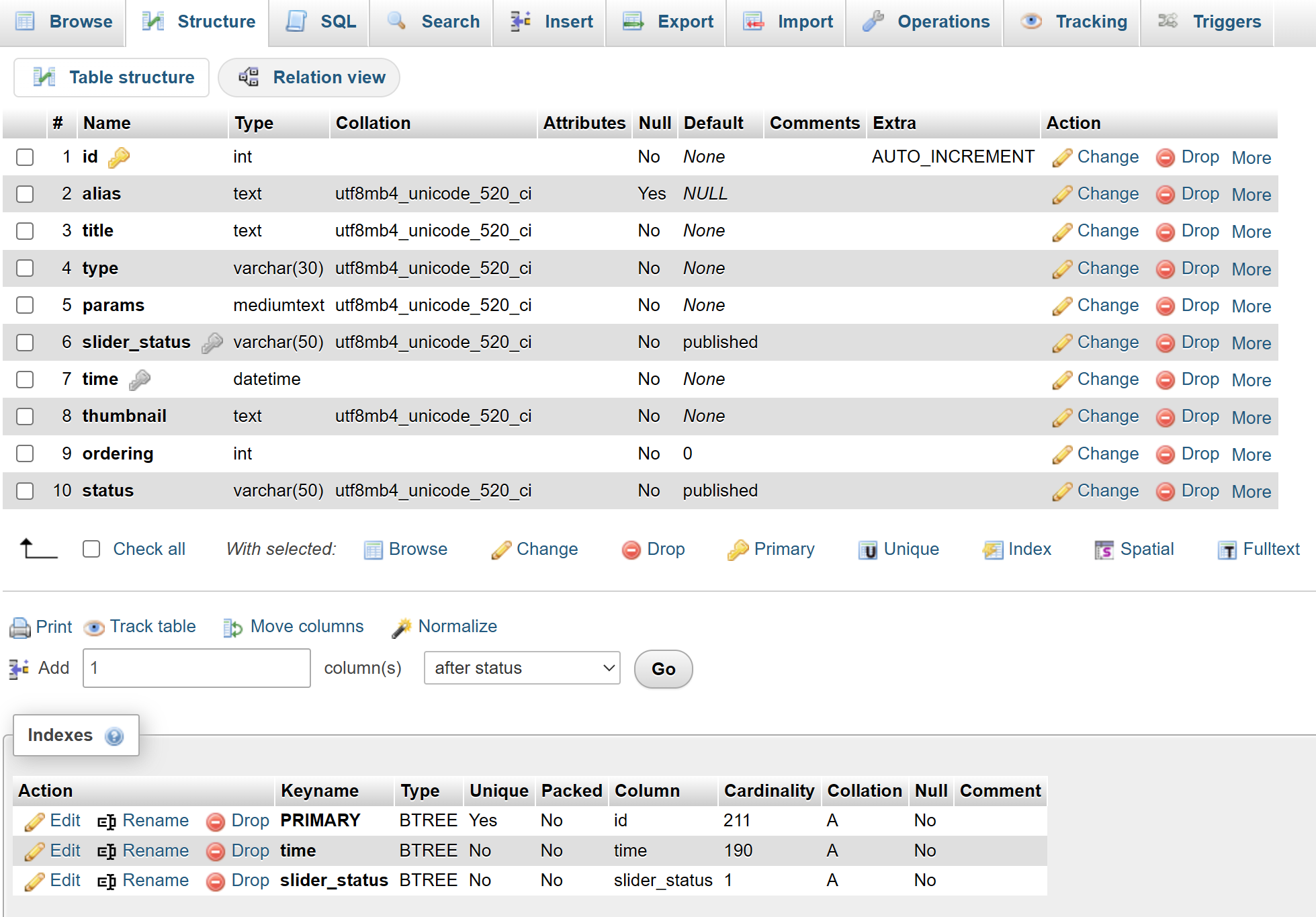Enable the Check all checkbox

pos(91,550)
